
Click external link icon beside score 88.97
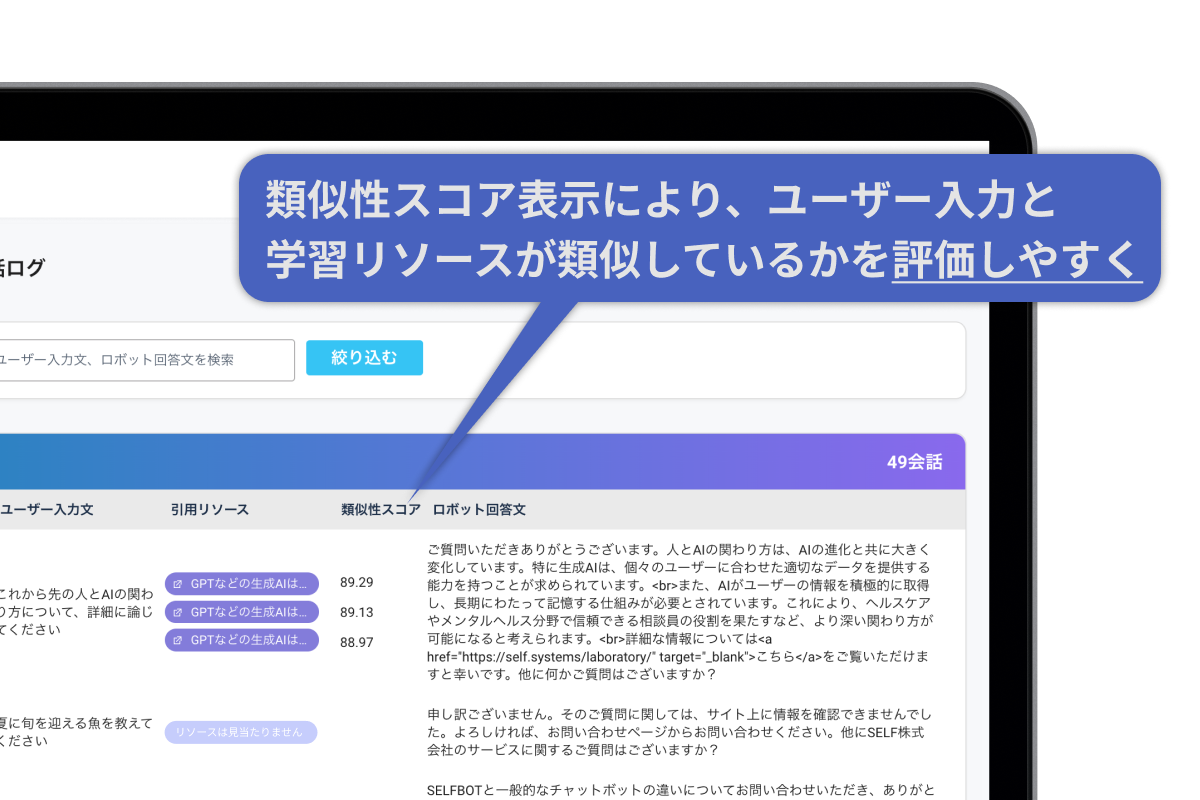tap(178, 640)
